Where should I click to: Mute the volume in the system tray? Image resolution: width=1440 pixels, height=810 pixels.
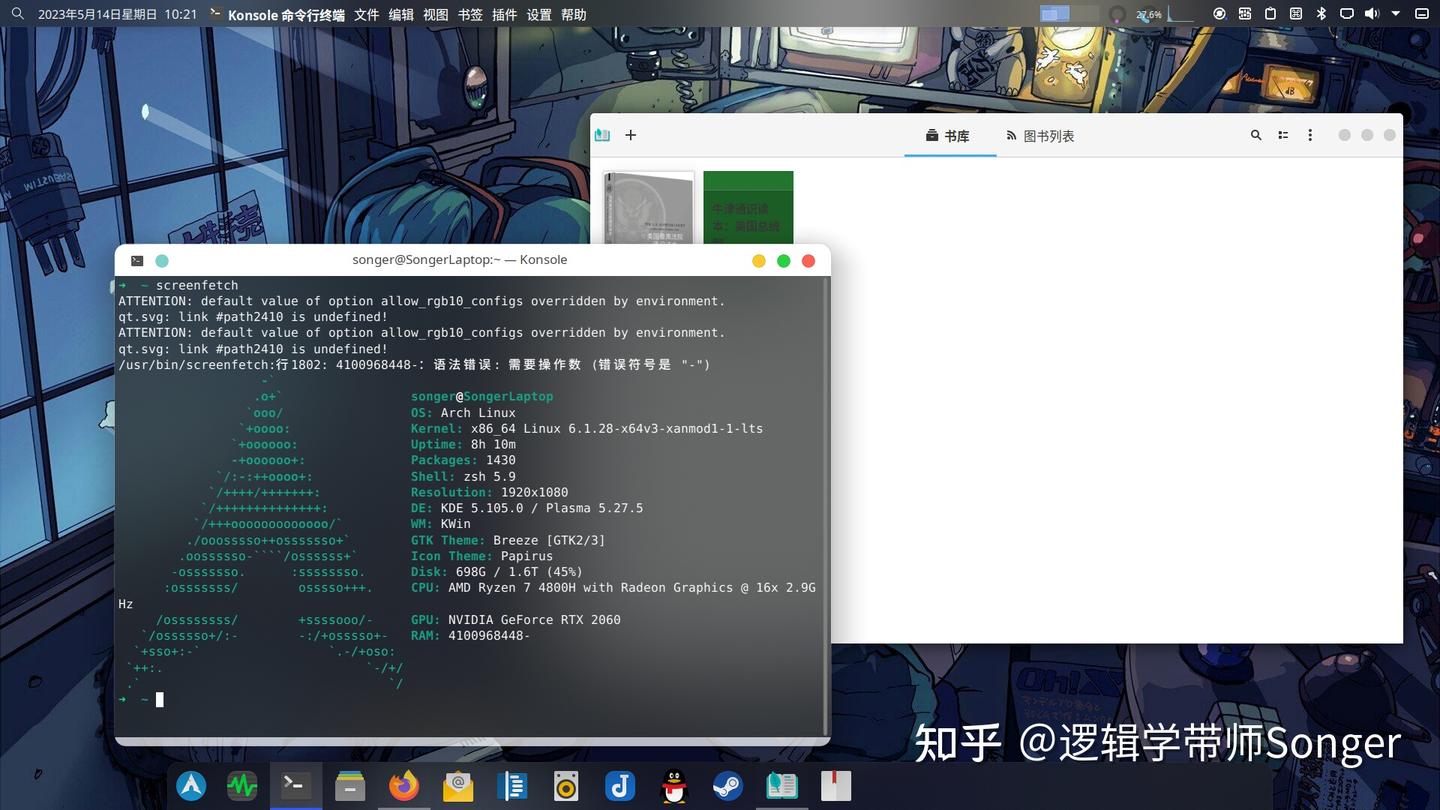coord(1373,14)
